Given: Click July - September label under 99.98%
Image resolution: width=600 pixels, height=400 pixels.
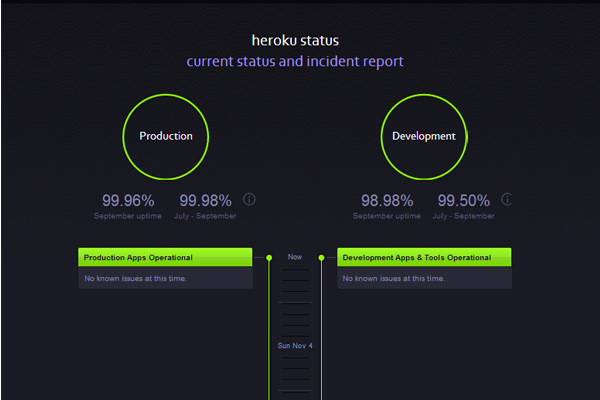Looking at the screenshot, I should (205, 216).
